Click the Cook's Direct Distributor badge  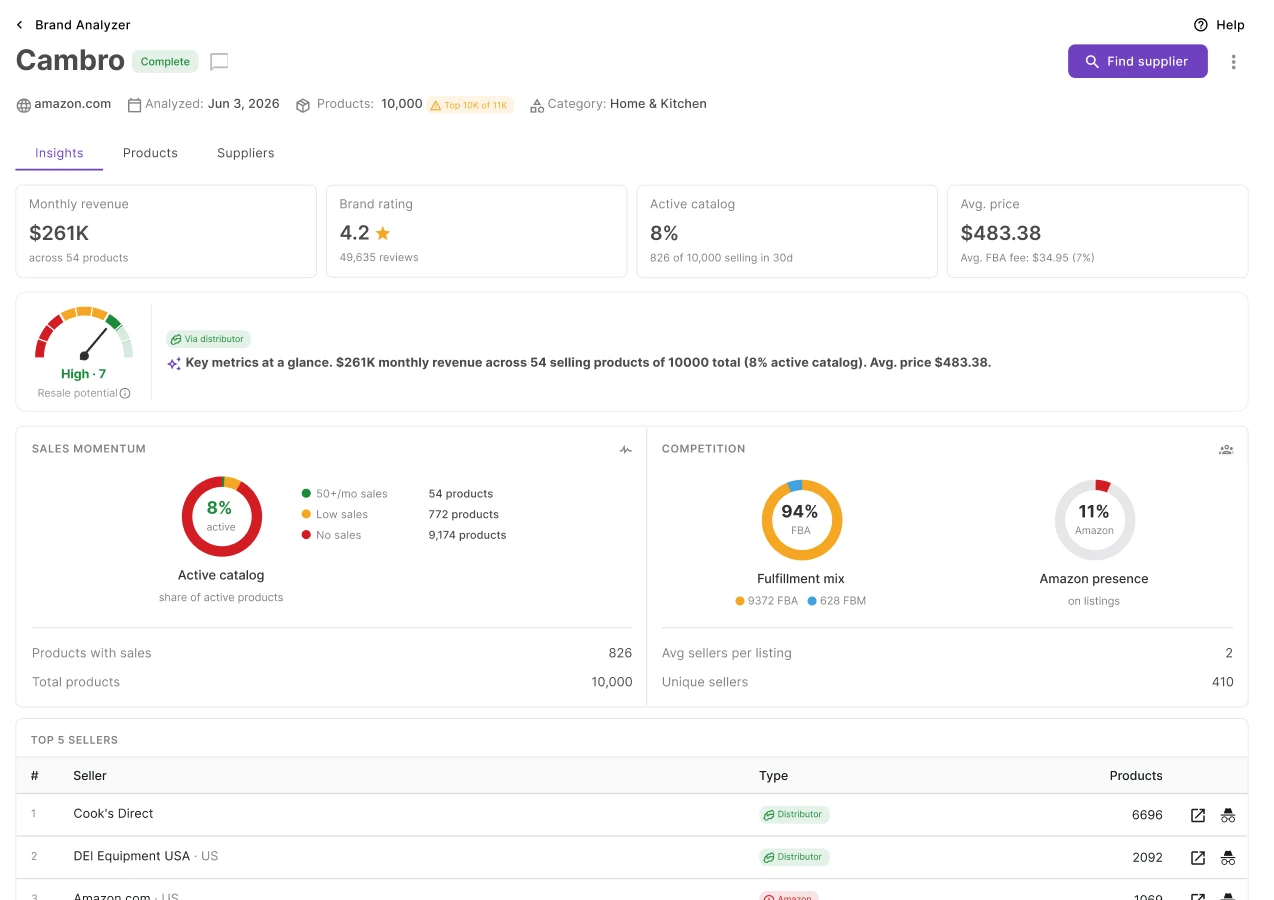pos(794,815)
